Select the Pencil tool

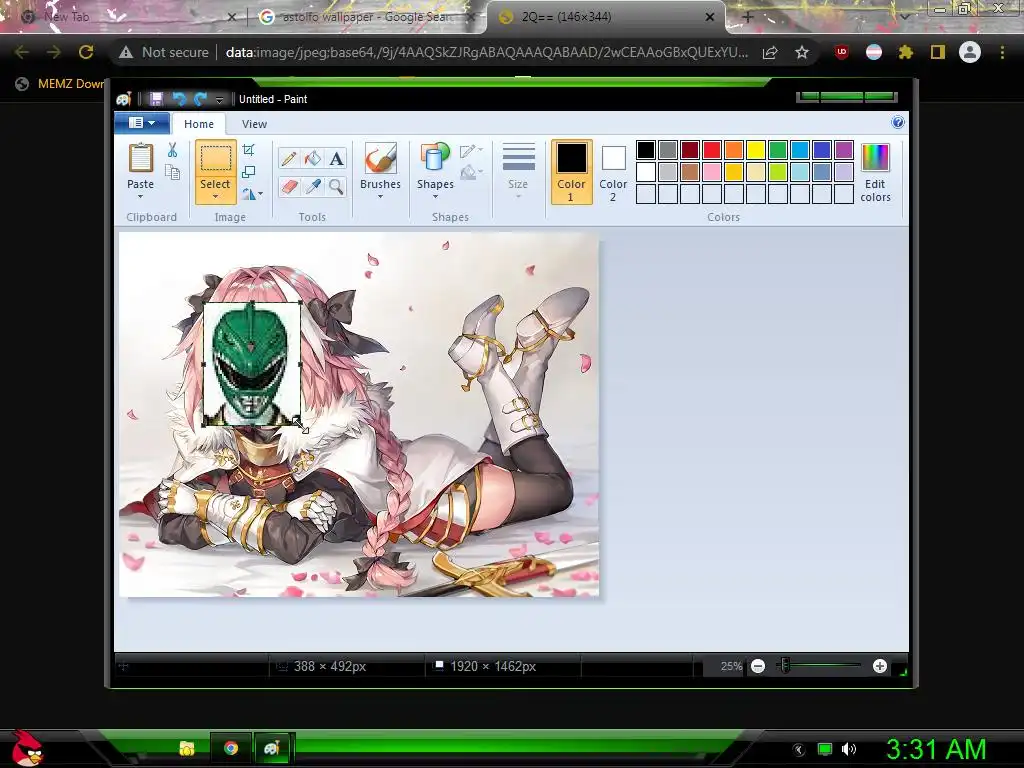(x=289, y=159)
